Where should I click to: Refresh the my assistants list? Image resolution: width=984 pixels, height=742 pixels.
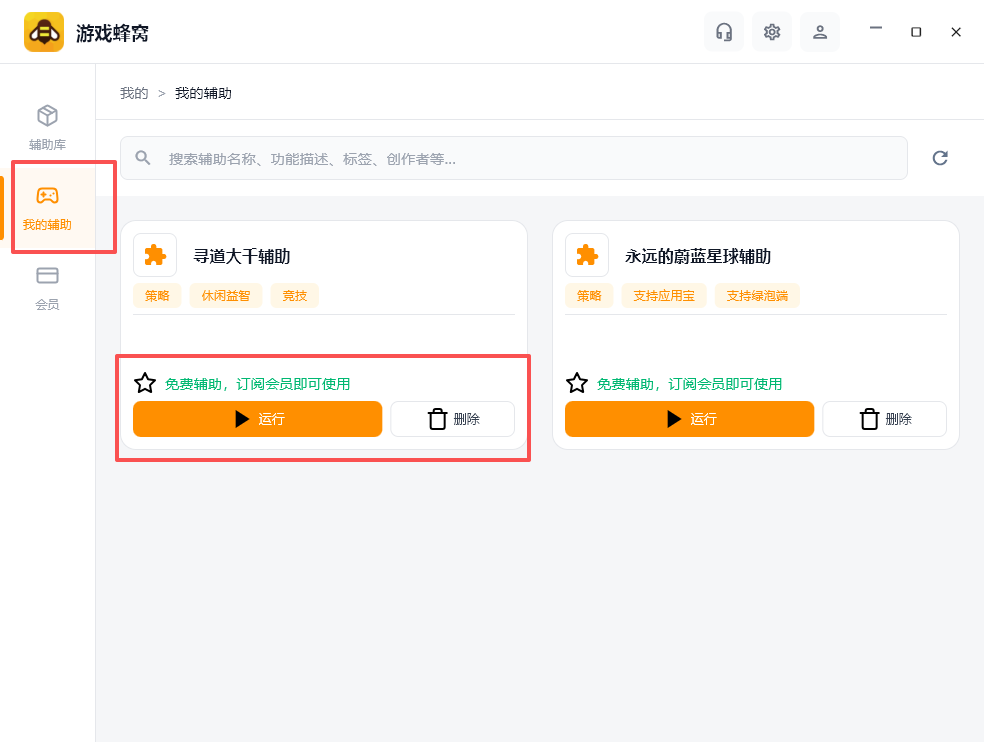coord(939,158)
